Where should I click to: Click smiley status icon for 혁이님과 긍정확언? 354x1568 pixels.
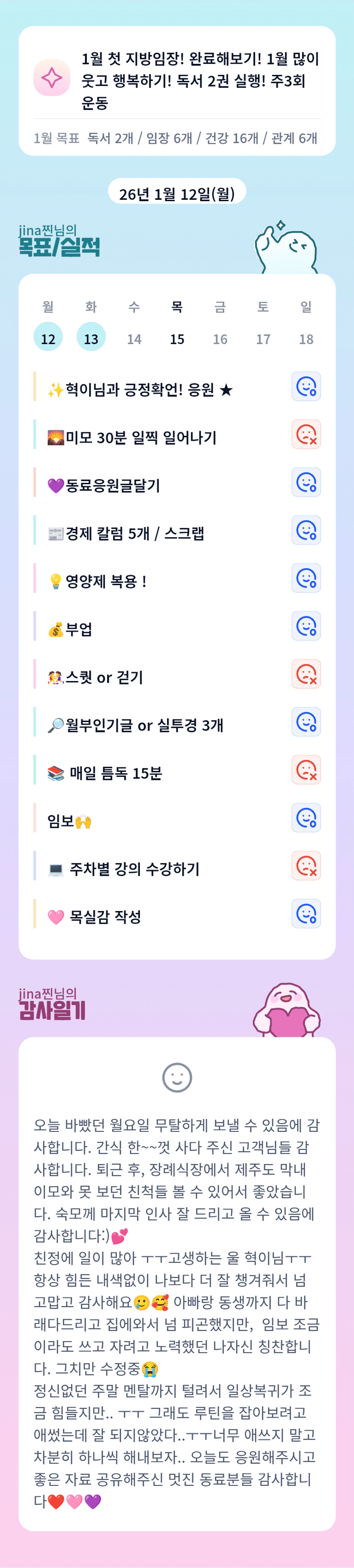pos(306,387)
